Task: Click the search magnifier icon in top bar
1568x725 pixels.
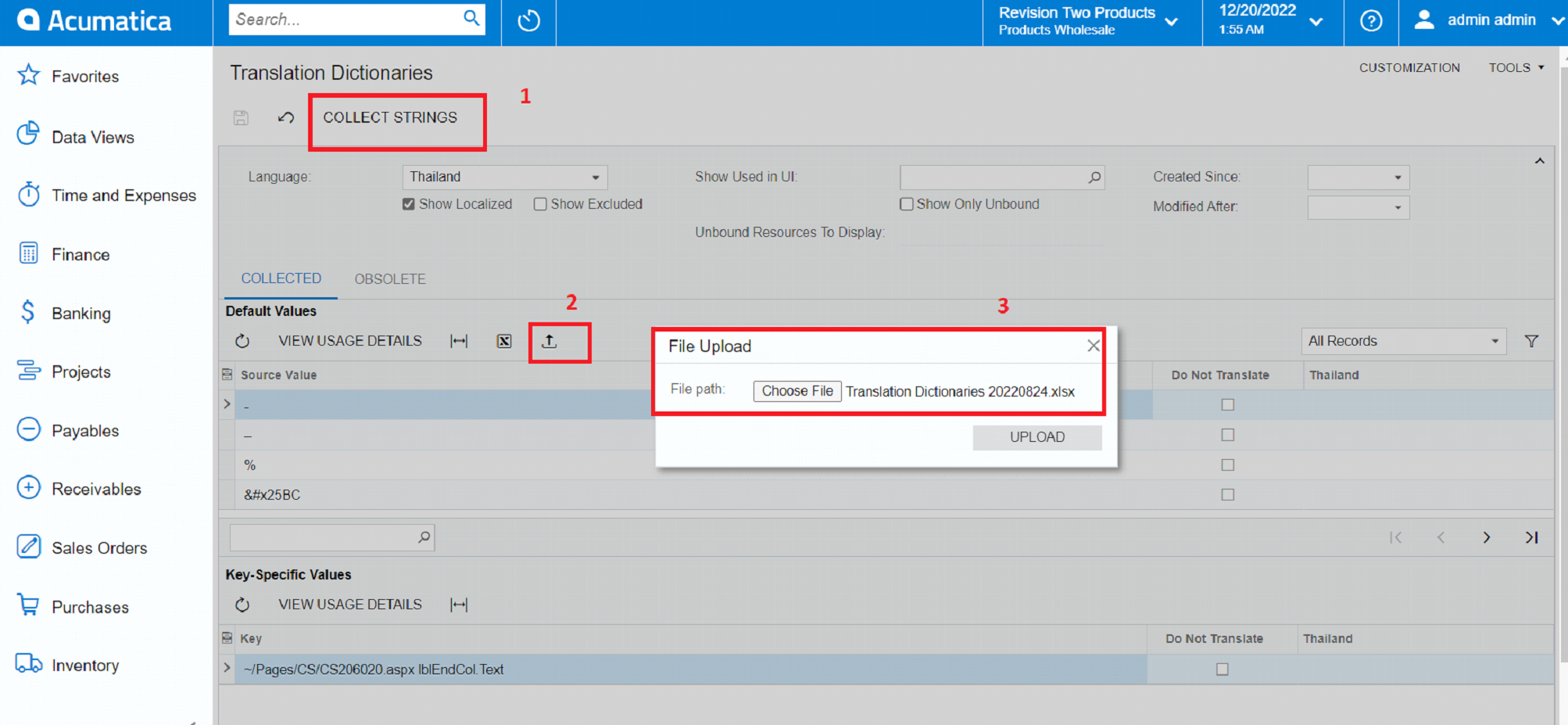Action: point(471,18)
